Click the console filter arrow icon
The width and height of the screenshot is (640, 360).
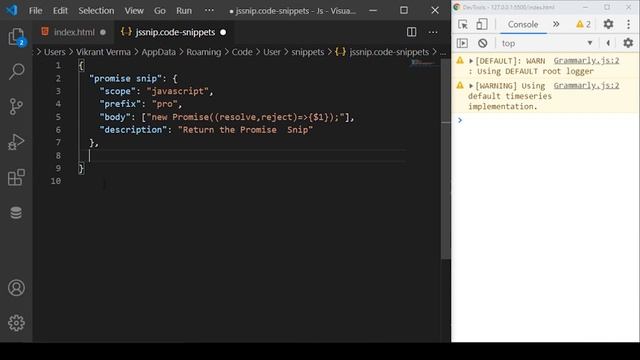click(608, 43)
